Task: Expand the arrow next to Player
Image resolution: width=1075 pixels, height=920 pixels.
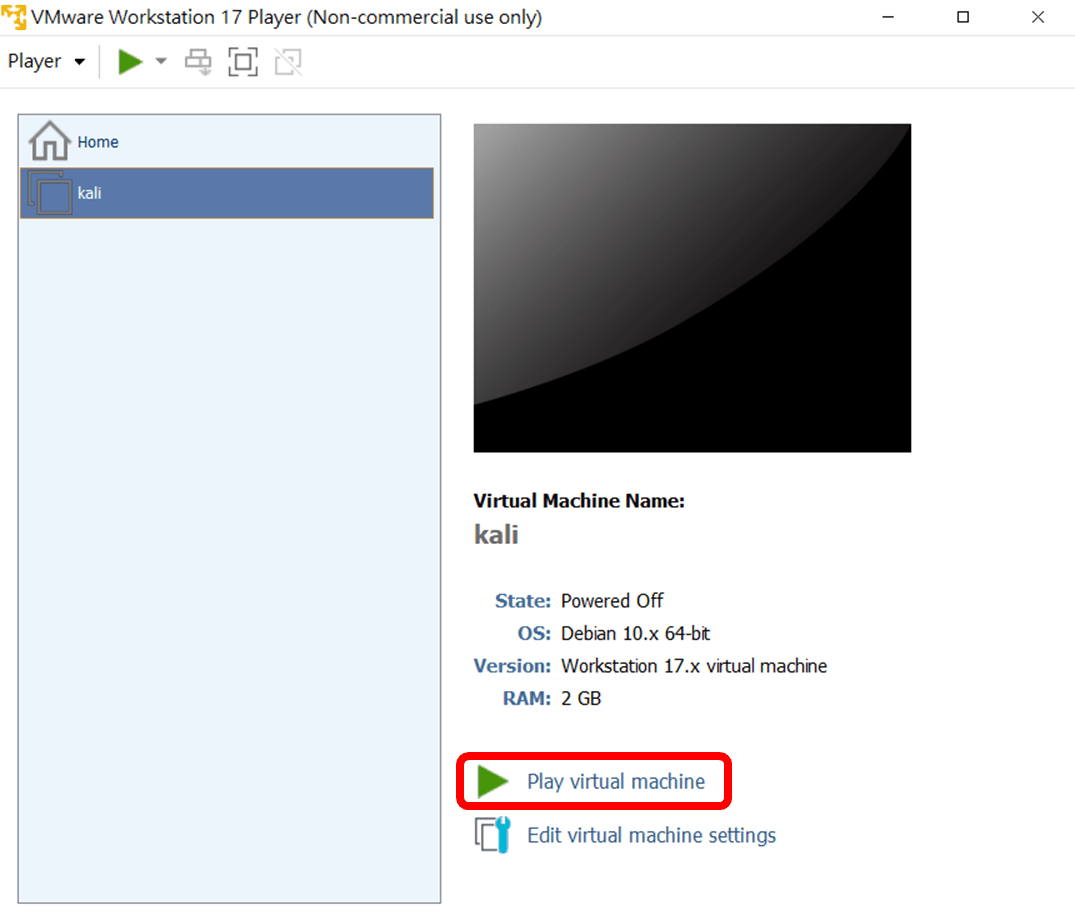Action: tap(80, 62)
